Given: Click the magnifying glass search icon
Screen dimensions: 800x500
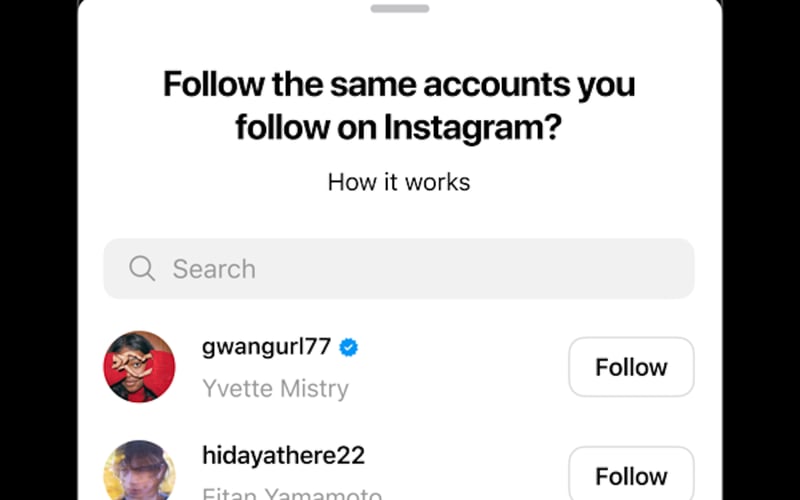Looking at the screenshot, I should coord(142,268).
